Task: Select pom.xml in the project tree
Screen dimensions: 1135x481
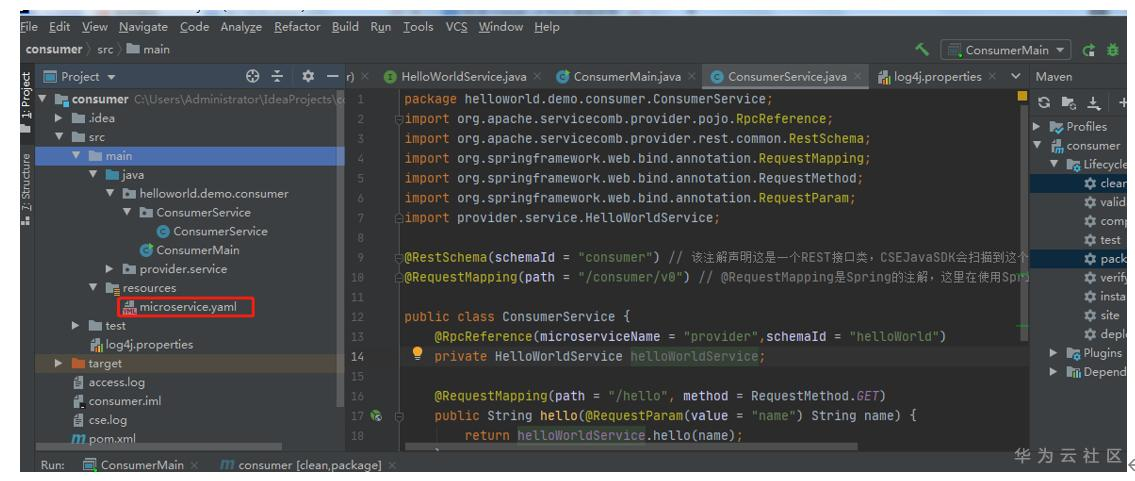Action: 104,438
